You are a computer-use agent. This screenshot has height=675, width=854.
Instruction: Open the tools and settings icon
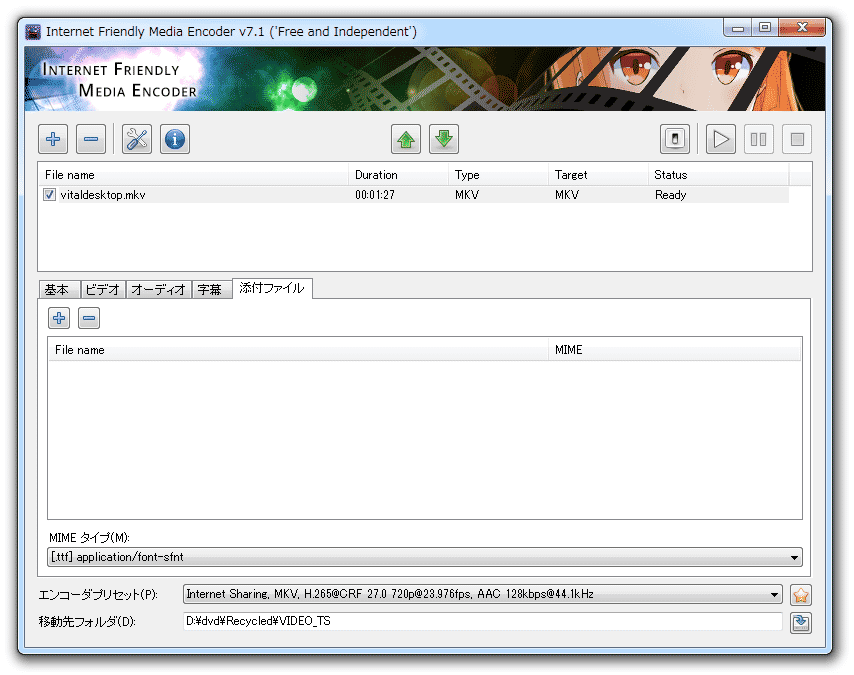point(137,139)
